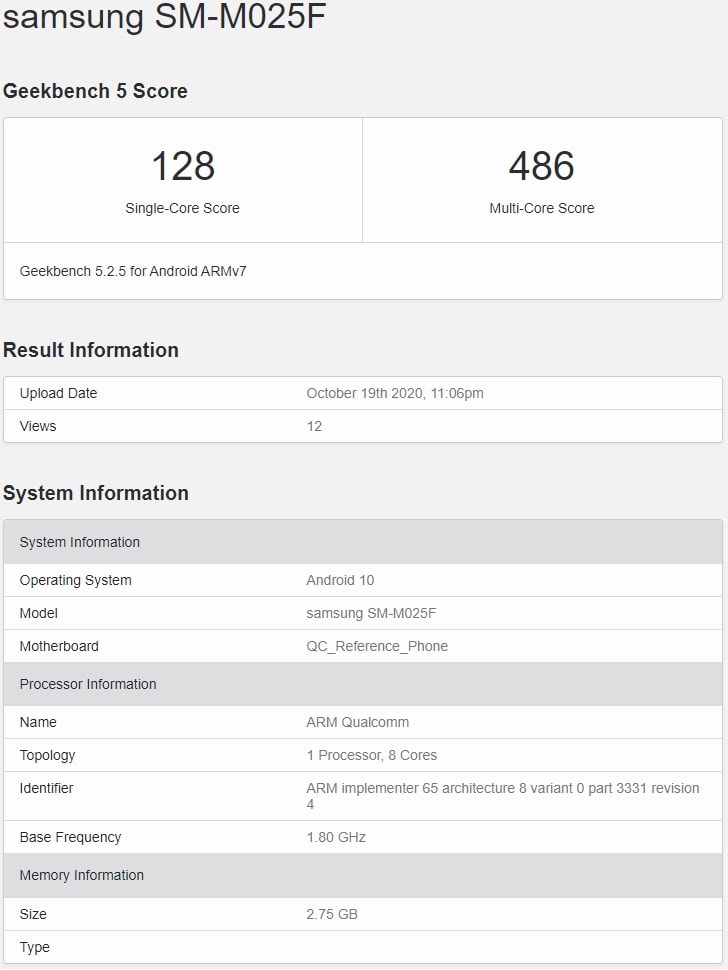Select the Android 10 value

click(x=340, y=580)
